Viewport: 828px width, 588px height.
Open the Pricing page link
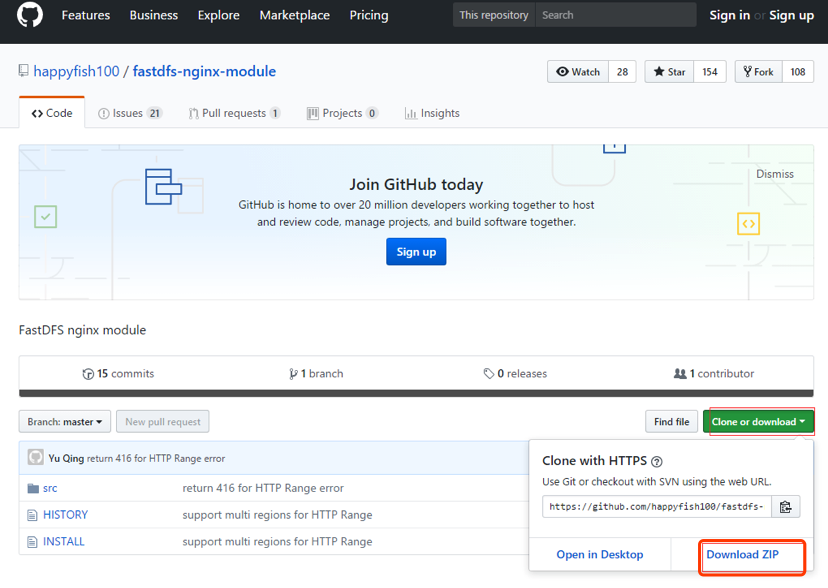tap(369, 15)
